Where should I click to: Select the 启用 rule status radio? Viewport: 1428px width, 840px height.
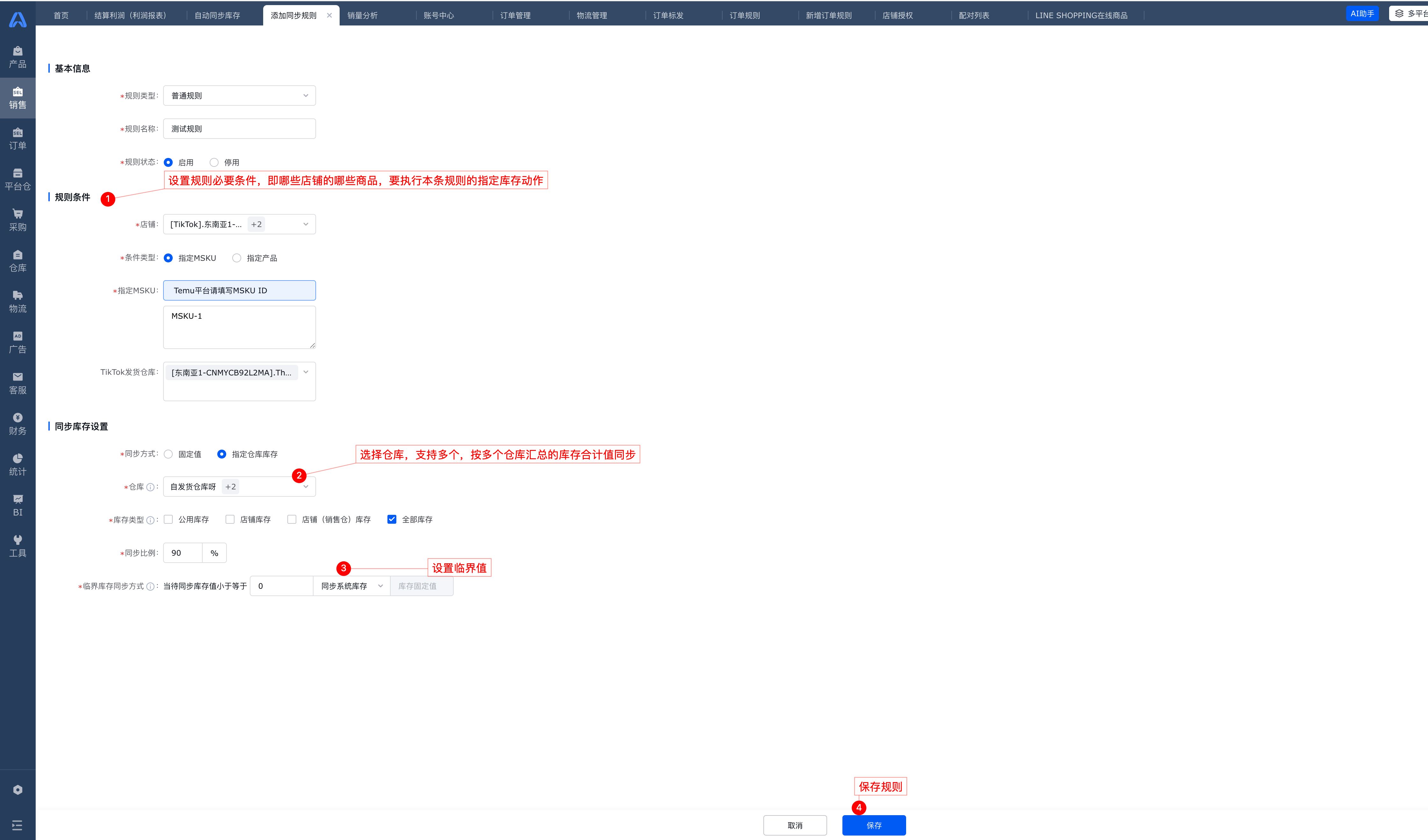[168, 163]
